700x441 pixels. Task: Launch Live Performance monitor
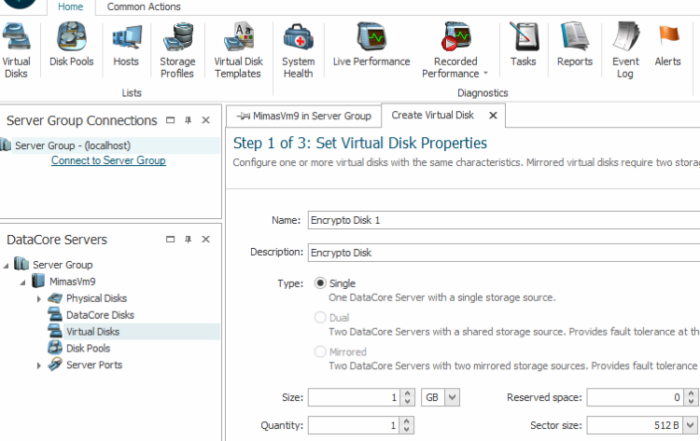(371, 49)
